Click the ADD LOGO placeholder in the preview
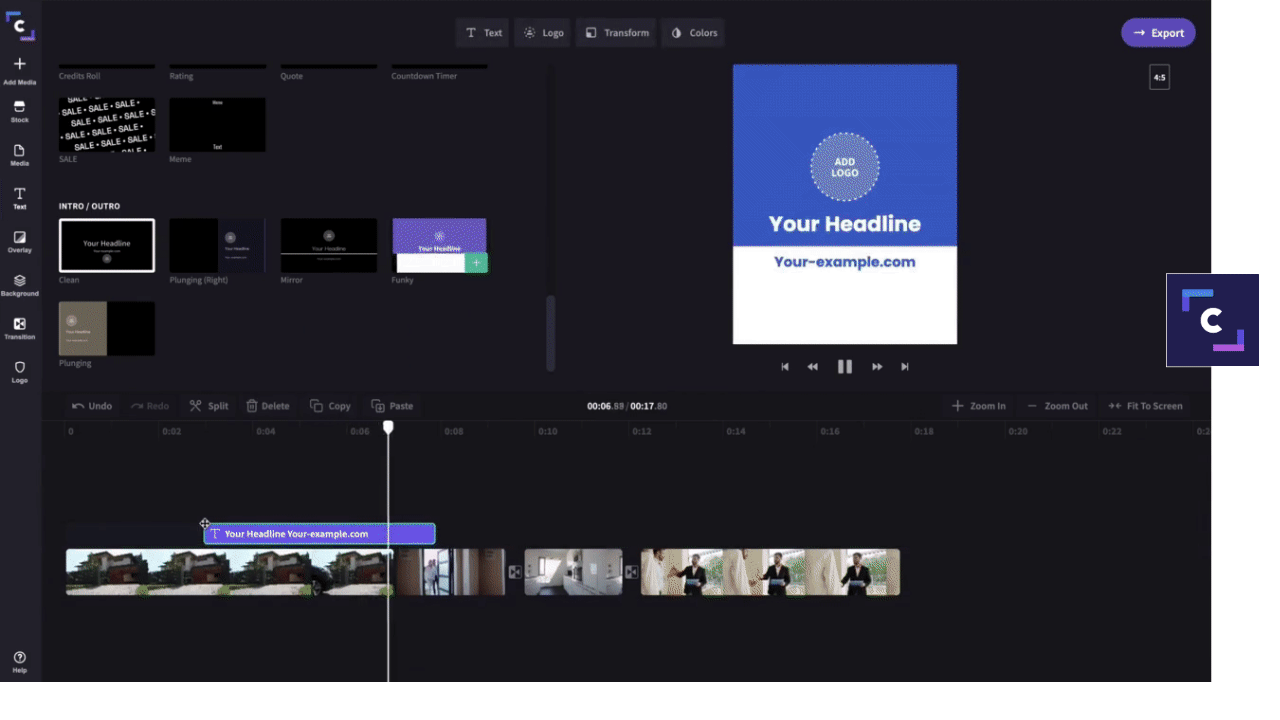 (x=845, y=167)
